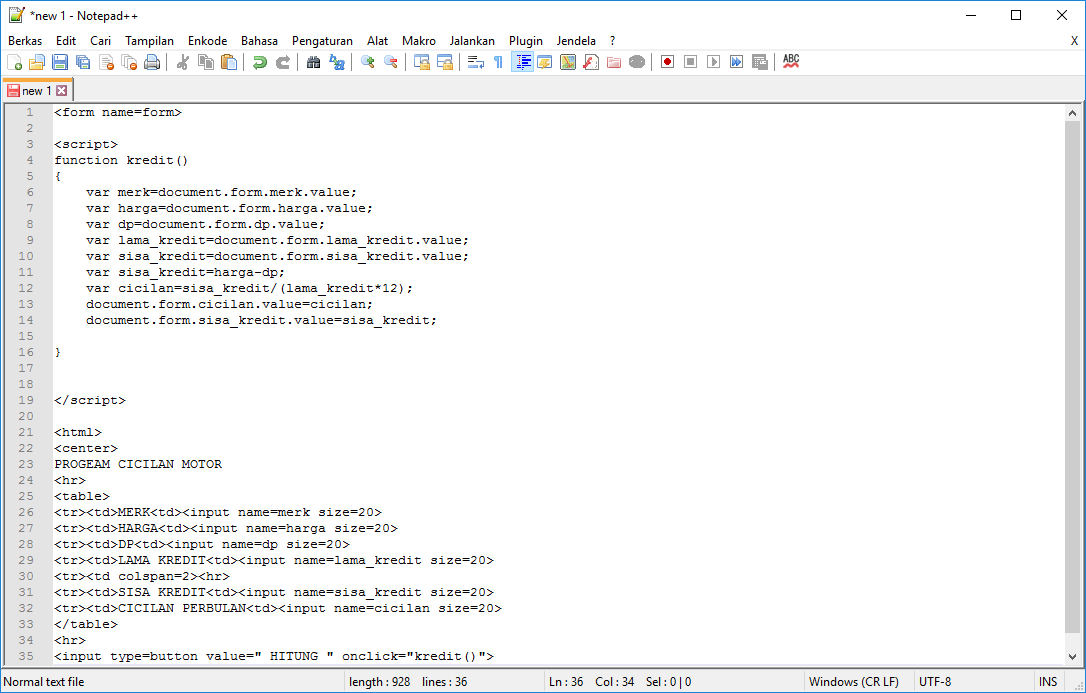Stop macro recording square icon
The image size is (1086, 693).
tap(691, 62)
